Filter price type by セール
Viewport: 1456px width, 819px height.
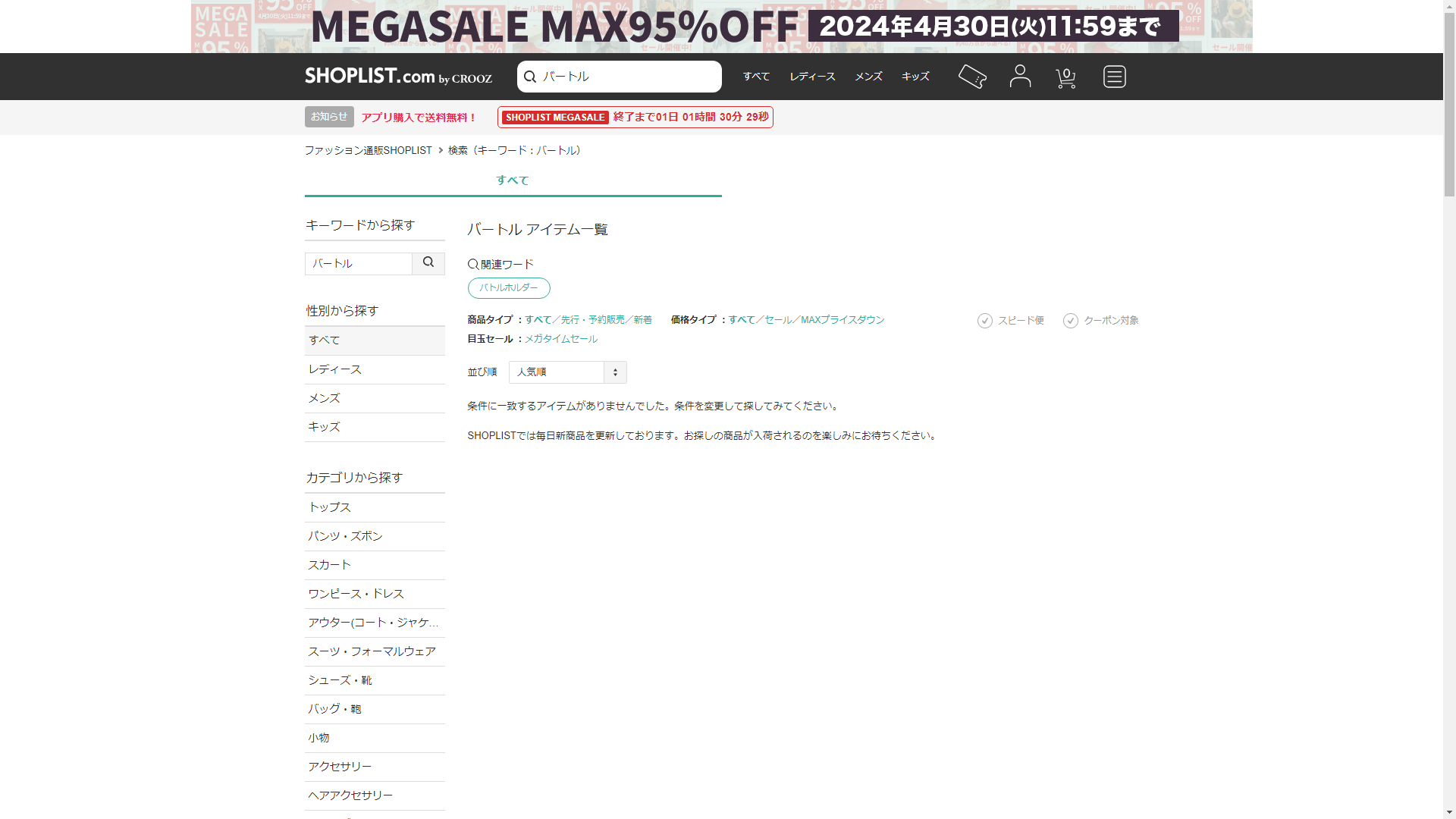point(778,320)
